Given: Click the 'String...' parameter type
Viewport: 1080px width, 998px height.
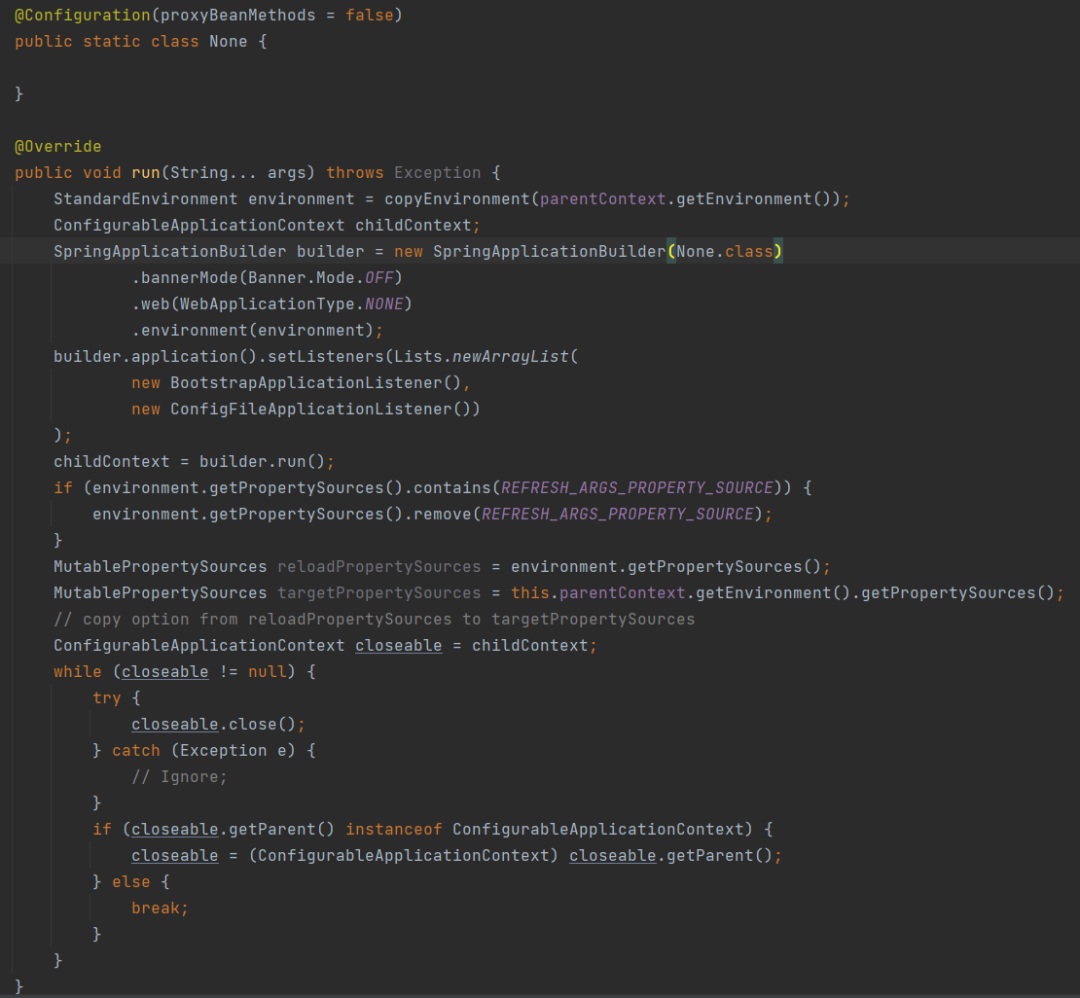Looking at the screenshot, I should coord(213,173).
